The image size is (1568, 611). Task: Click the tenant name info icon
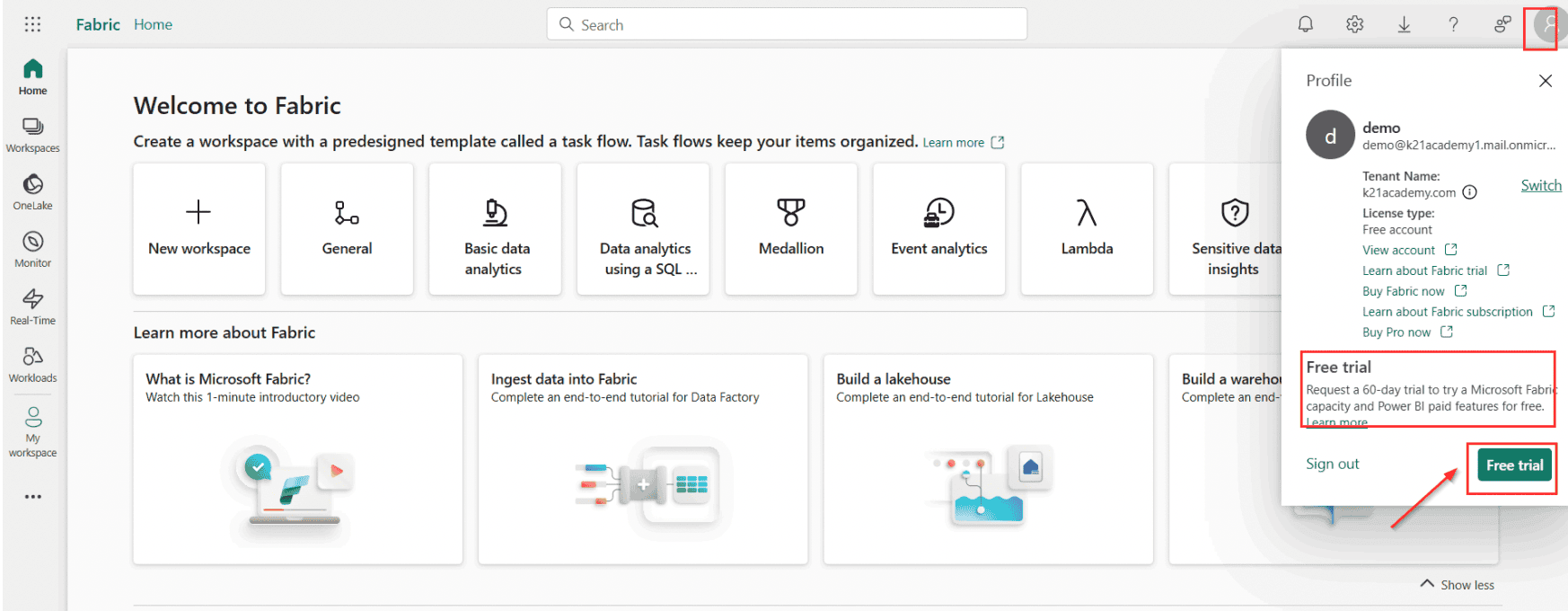pos(1469,192)
